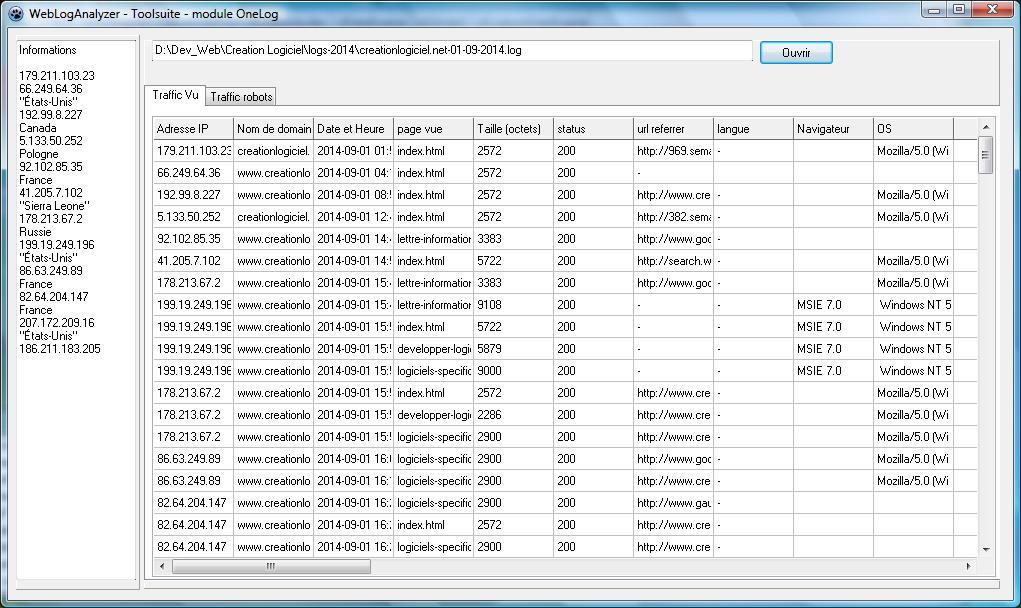Click the Navigateur column header

[831, 128]
